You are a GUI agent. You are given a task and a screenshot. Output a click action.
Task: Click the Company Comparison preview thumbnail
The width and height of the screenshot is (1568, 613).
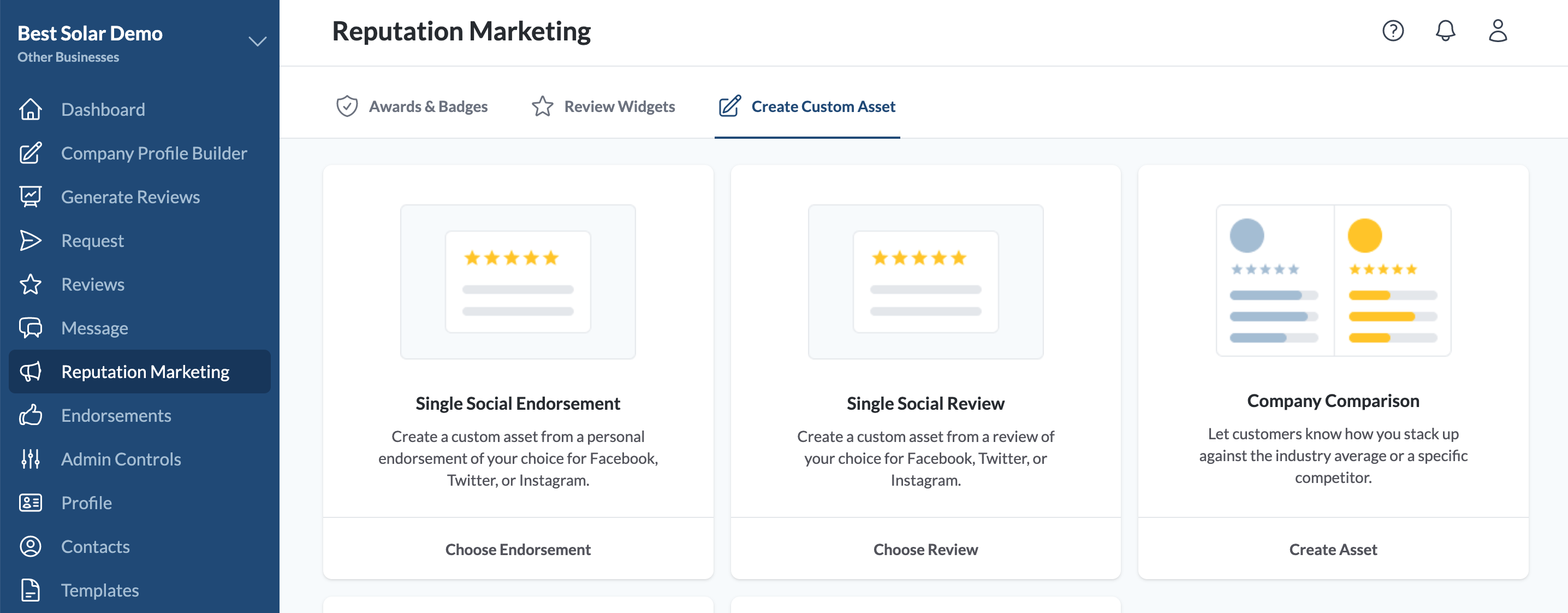click(1333, 280)
